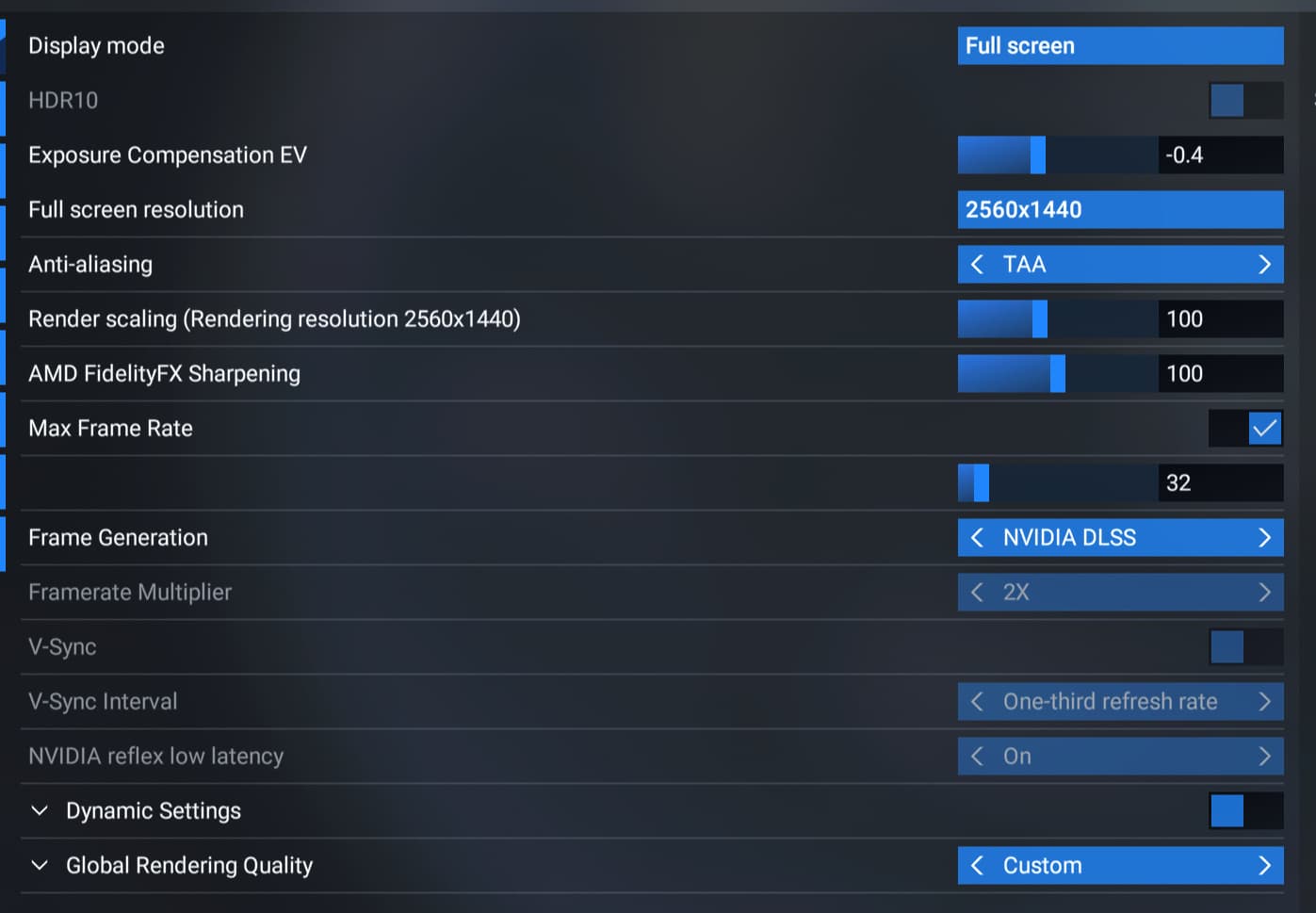Screen dimensions: 1316x913
Task: Click the Full screen resolution label
Action: [136, 209]
